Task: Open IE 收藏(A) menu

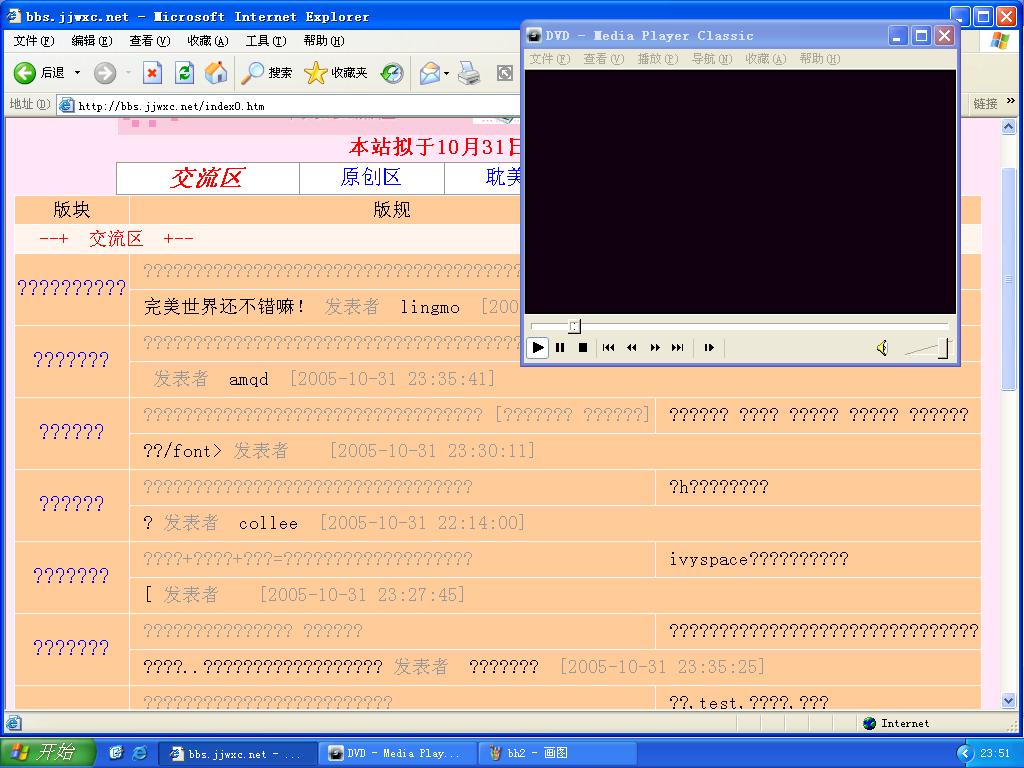Action: [x=208, y=40]
